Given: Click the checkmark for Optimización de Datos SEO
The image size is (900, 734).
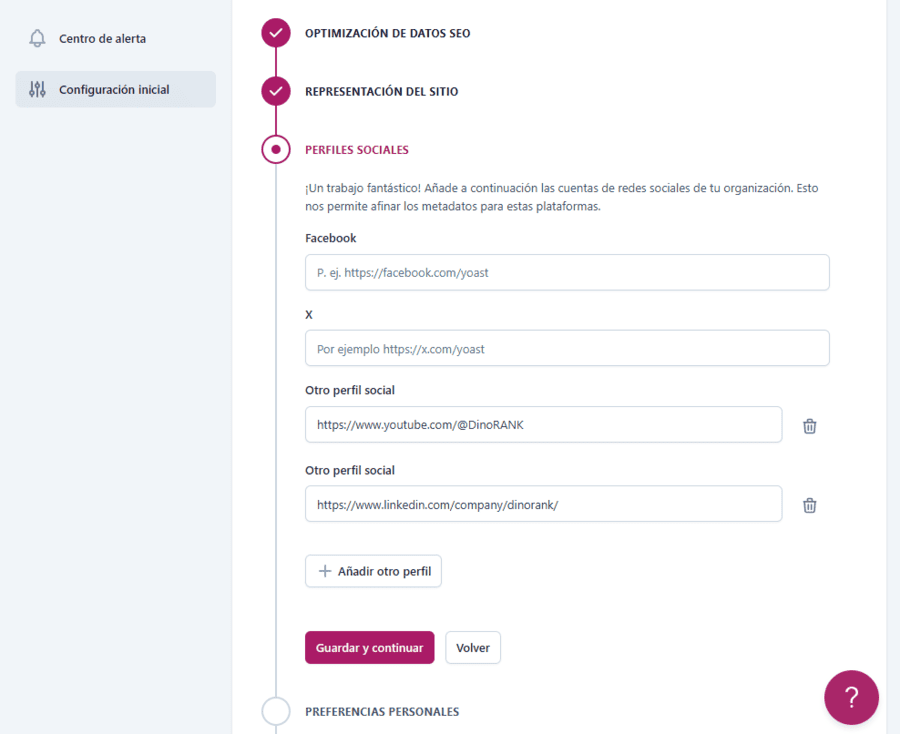Looking at the screenshot, I should click(275, 32).
